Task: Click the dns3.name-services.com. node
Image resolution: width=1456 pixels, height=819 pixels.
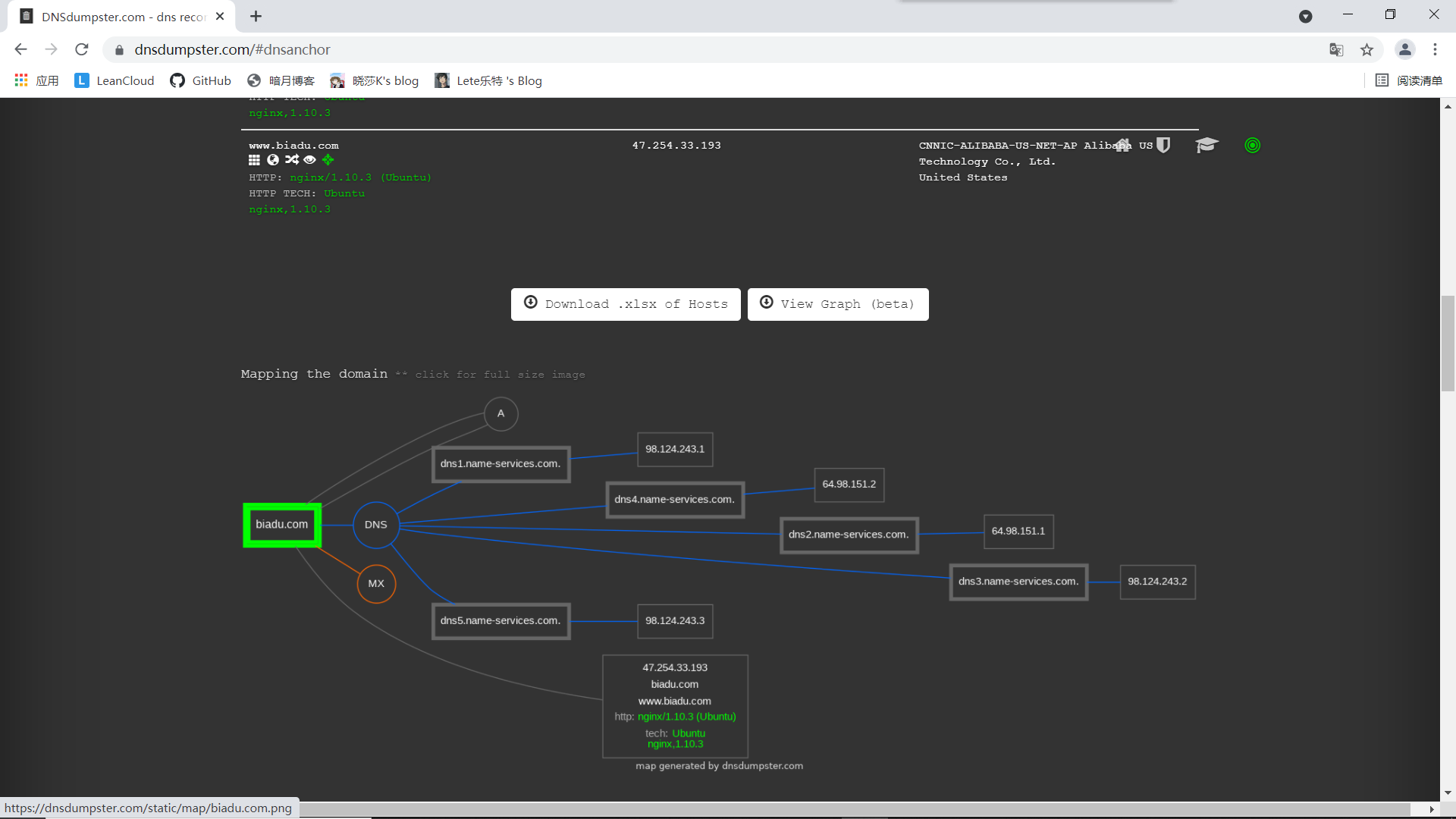Action: (x=1018, y=582)
